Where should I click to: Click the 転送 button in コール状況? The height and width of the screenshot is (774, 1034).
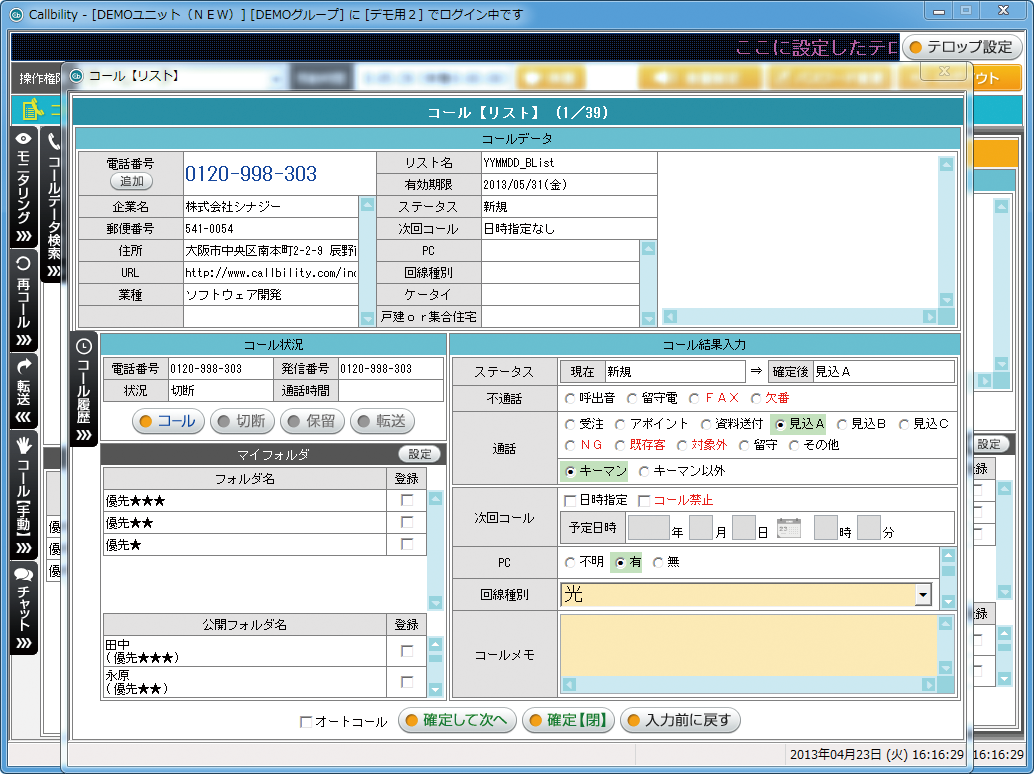(382, 421)
